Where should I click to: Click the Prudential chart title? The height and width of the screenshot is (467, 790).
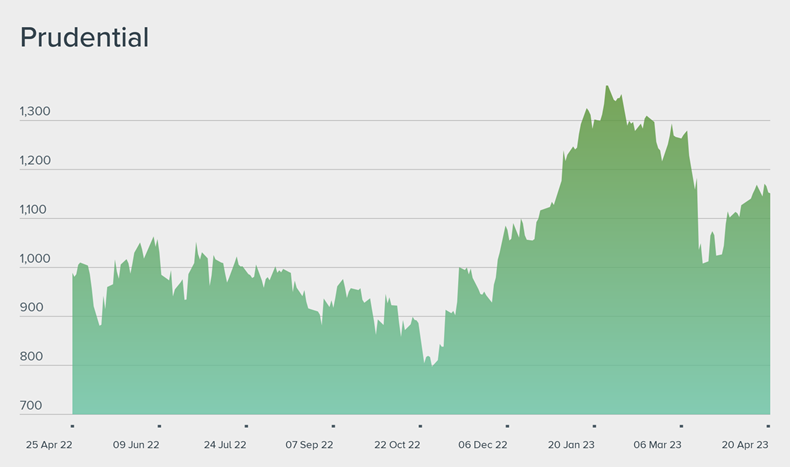(x=85, y=38)
